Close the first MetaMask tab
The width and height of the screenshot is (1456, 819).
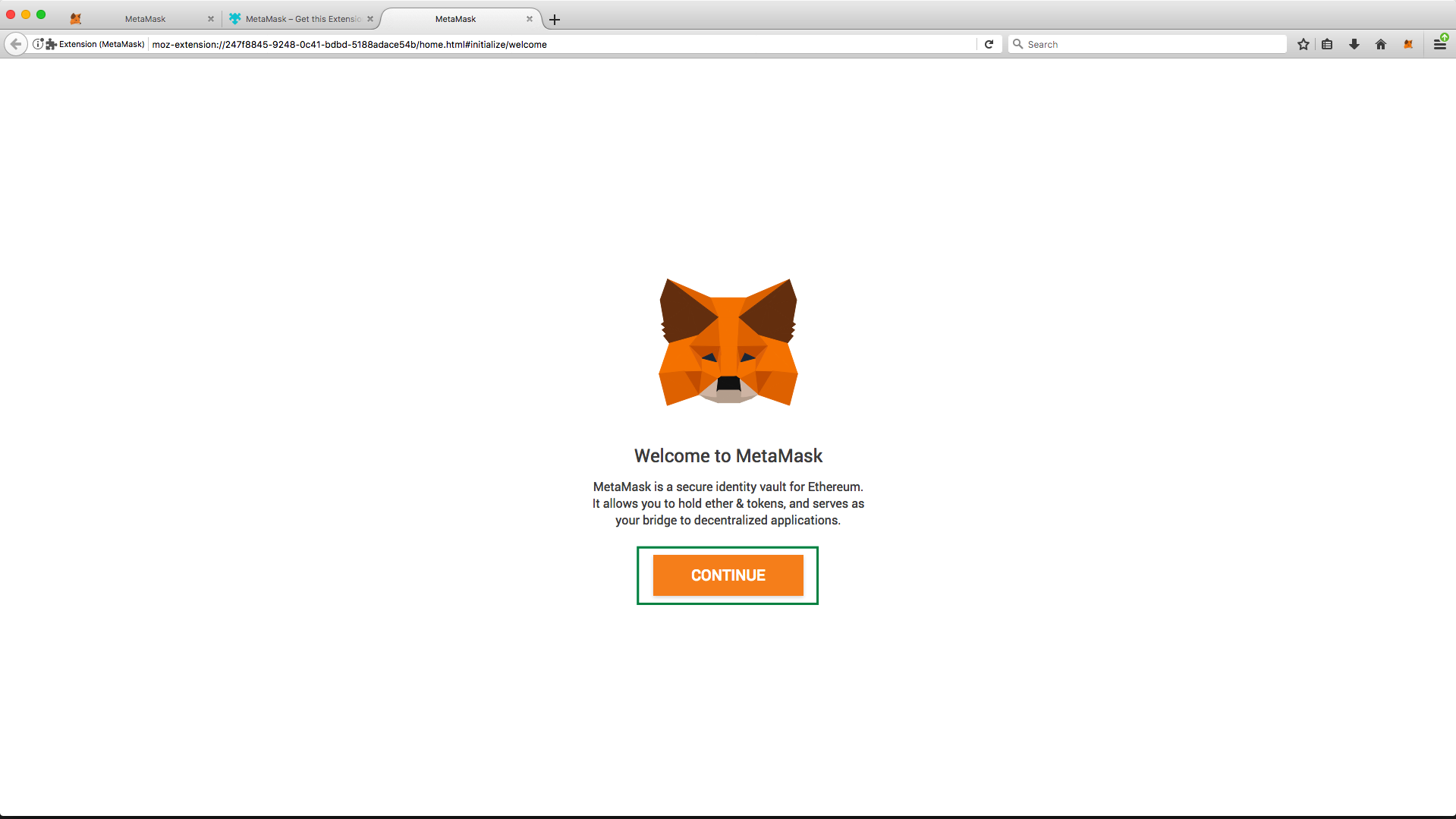tap(211, 19)
